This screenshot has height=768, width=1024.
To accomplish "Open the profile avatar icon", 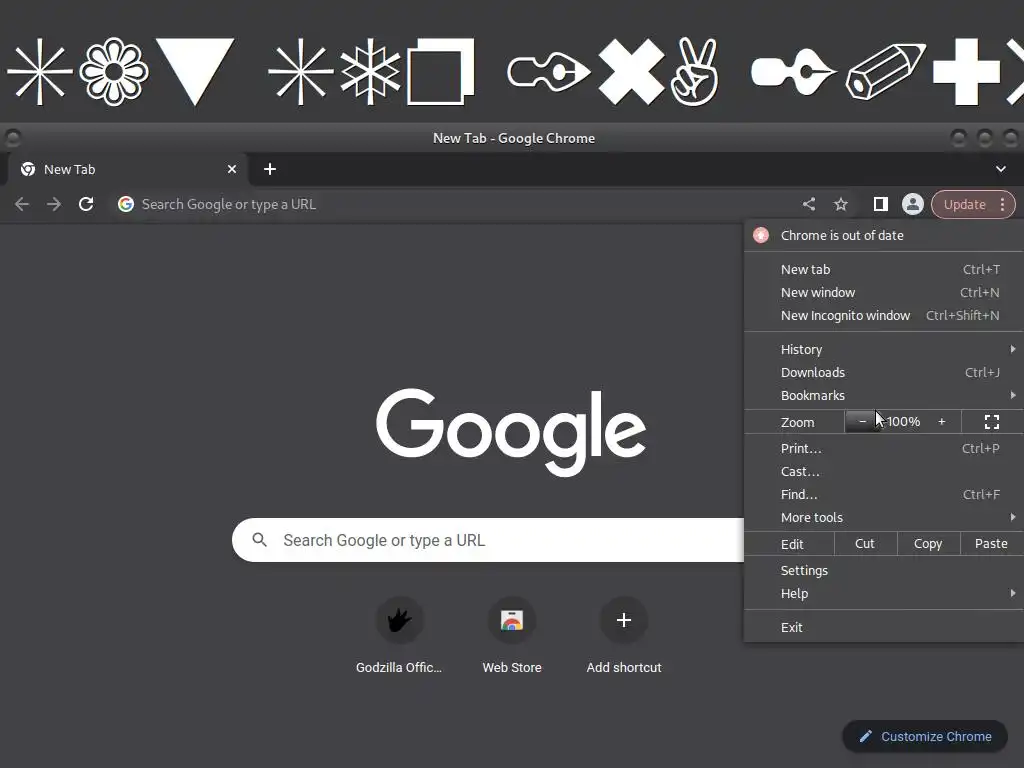I will [912, 204].
